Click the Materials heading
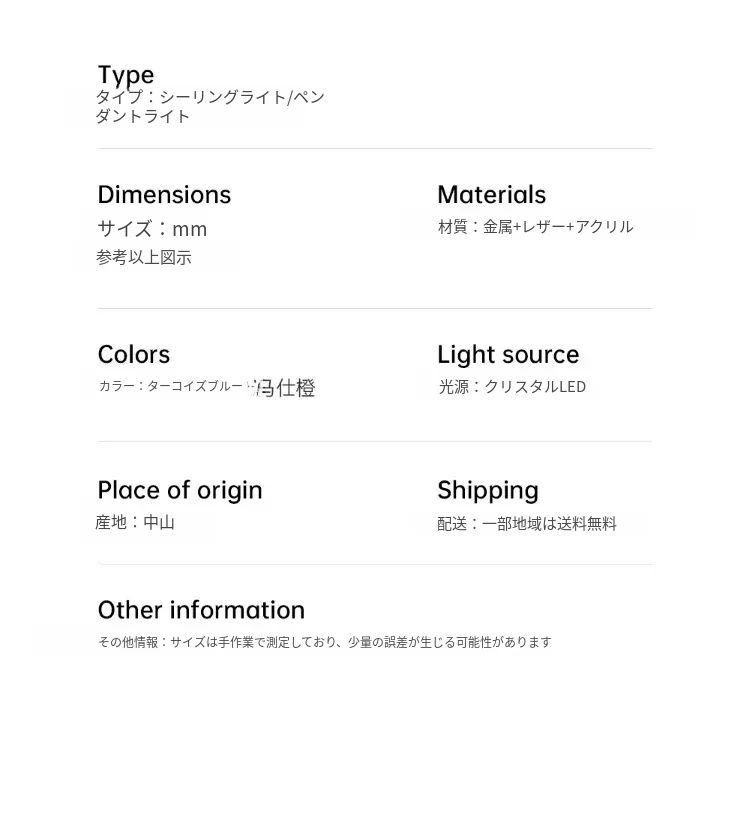The width and height of the screenshot is (750, 839). coord(491,194)
